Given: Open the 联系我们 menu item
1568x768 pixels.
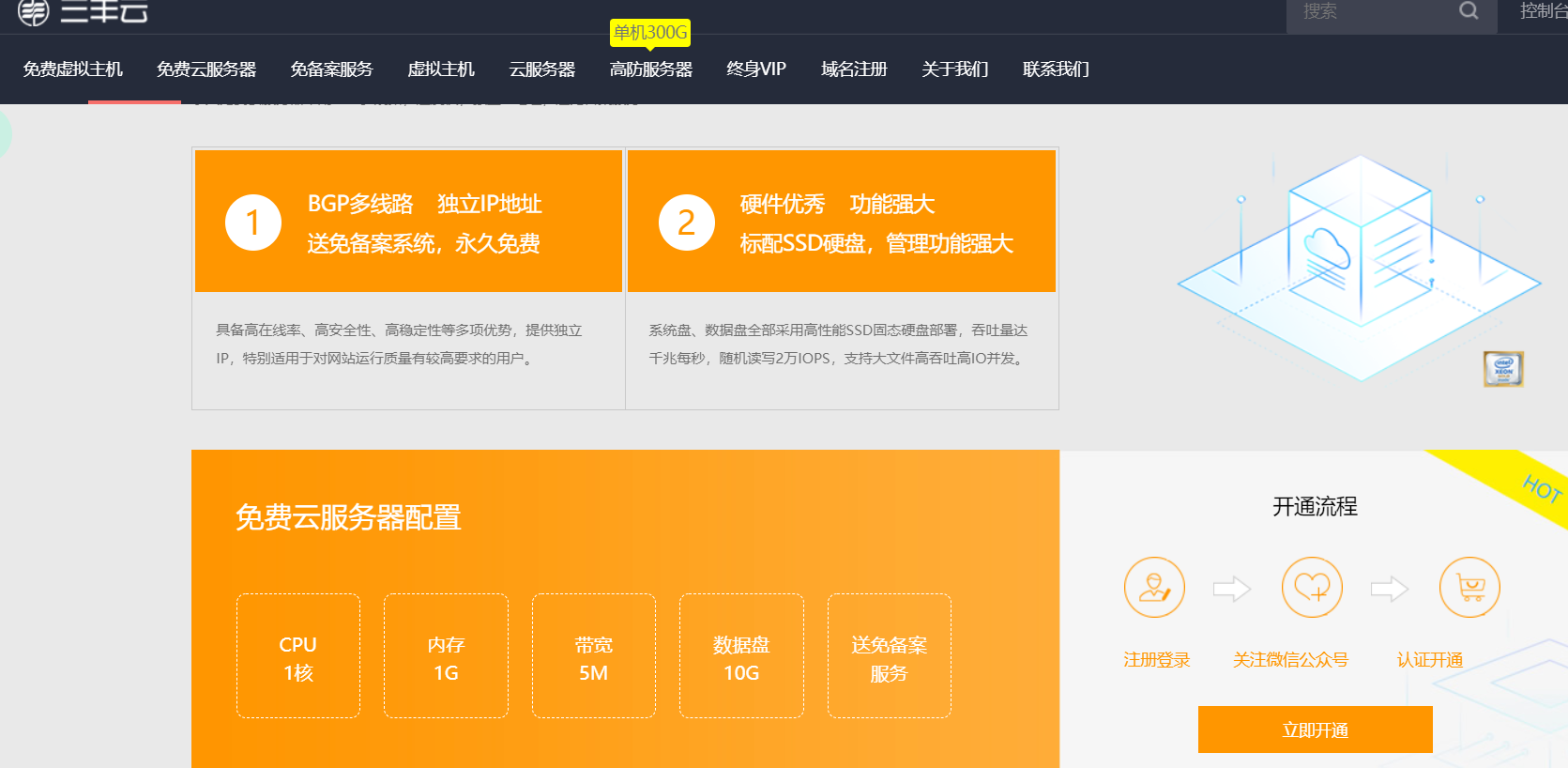Looking at the screenshot, I should (x=1056, y=69).
